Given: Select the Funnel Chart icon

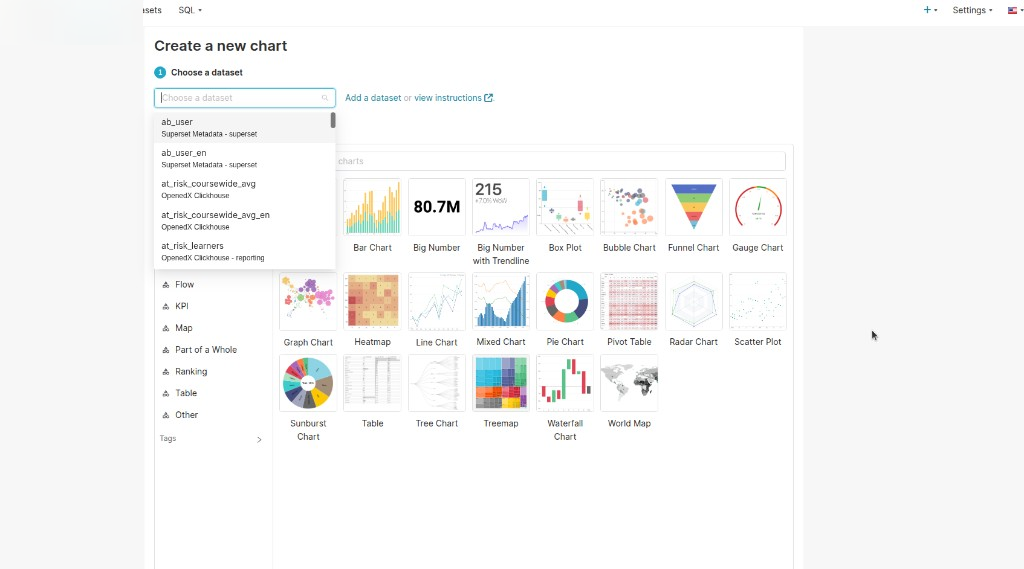Looking at the screenshot, I should click(x=694, y=207).
